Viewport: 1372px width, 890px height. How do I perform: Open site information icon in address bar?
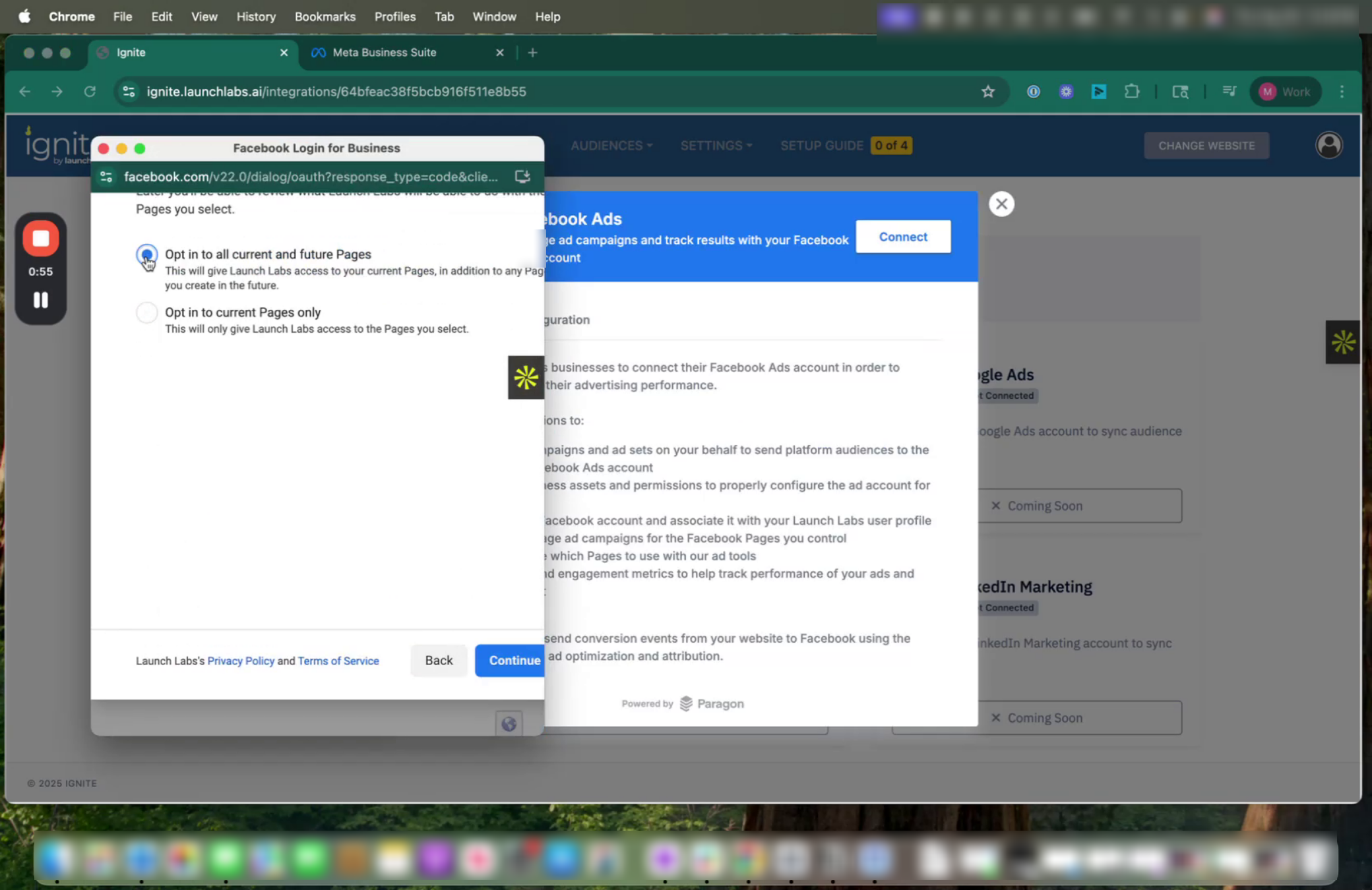pyautogui.click(x=129, y=92)
